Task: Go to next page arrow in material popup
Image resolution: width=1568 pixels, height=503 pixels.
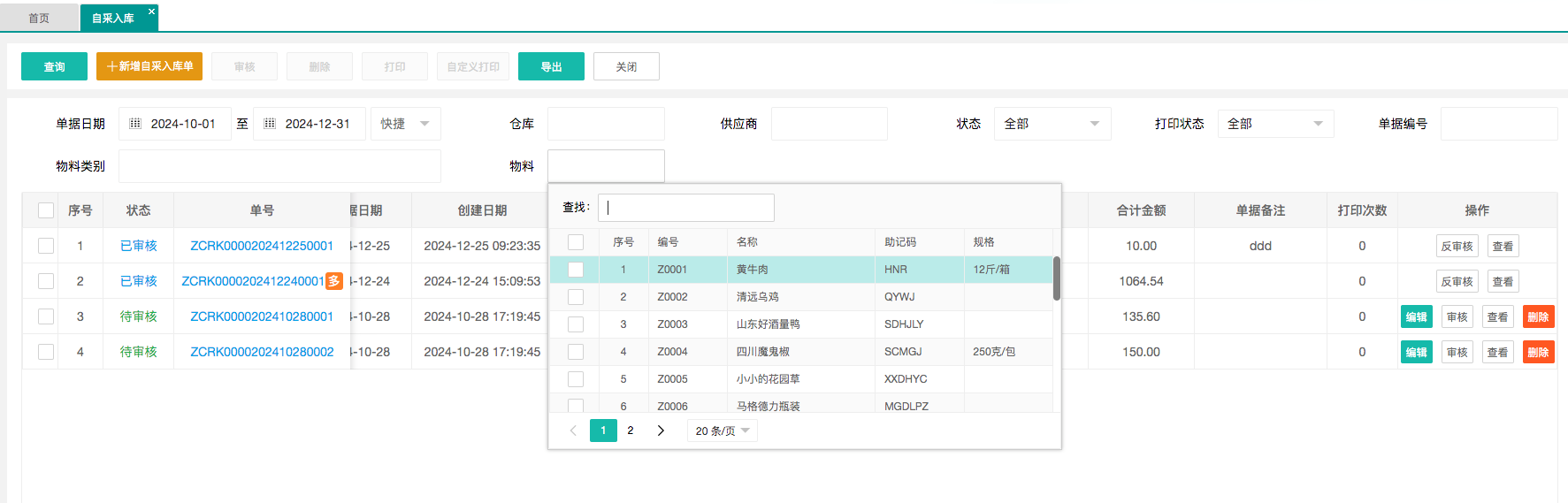Action: point(661,431)
